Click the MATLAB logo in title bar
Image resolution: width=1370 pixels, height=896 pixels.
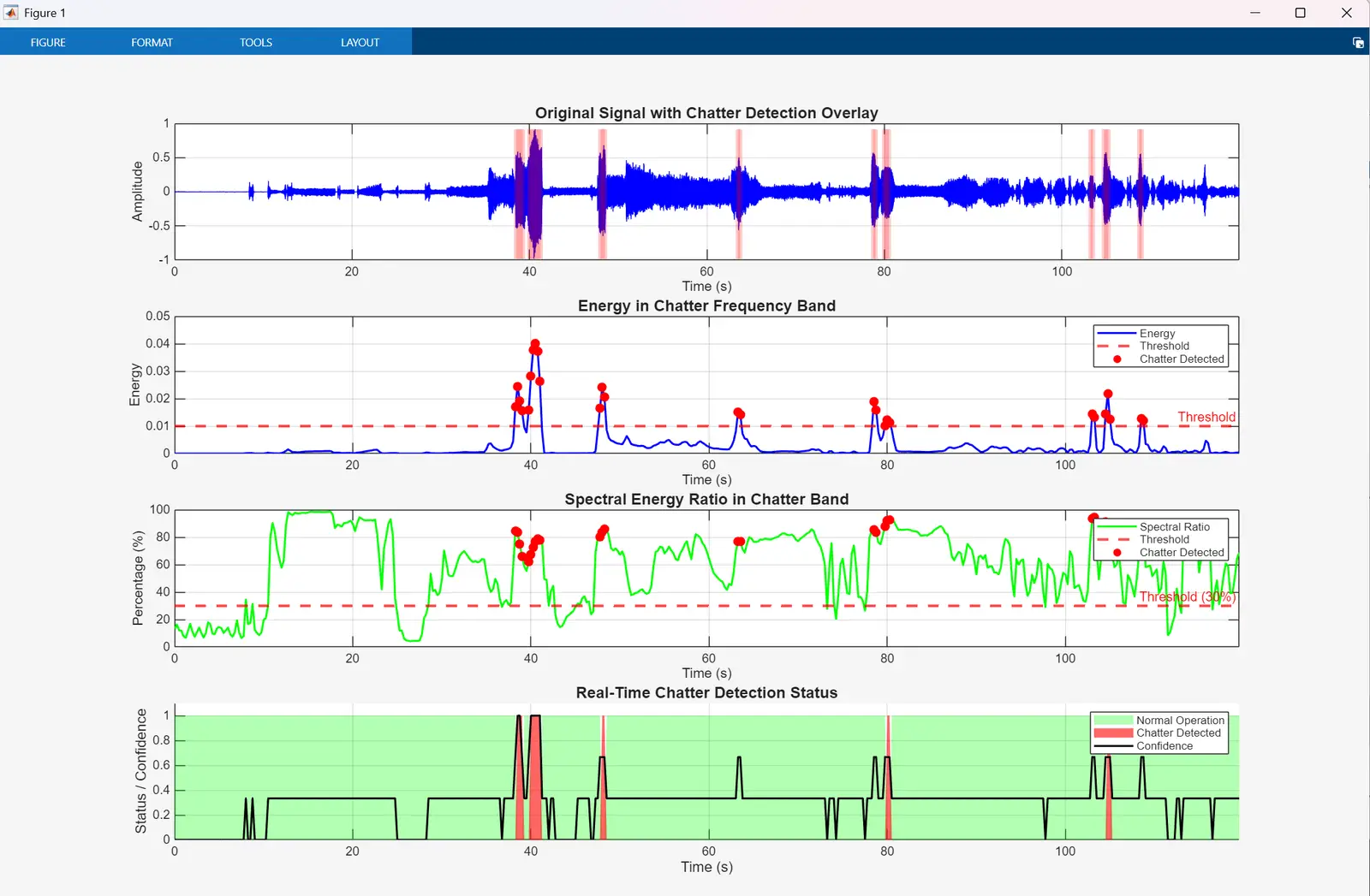point(11,13)
